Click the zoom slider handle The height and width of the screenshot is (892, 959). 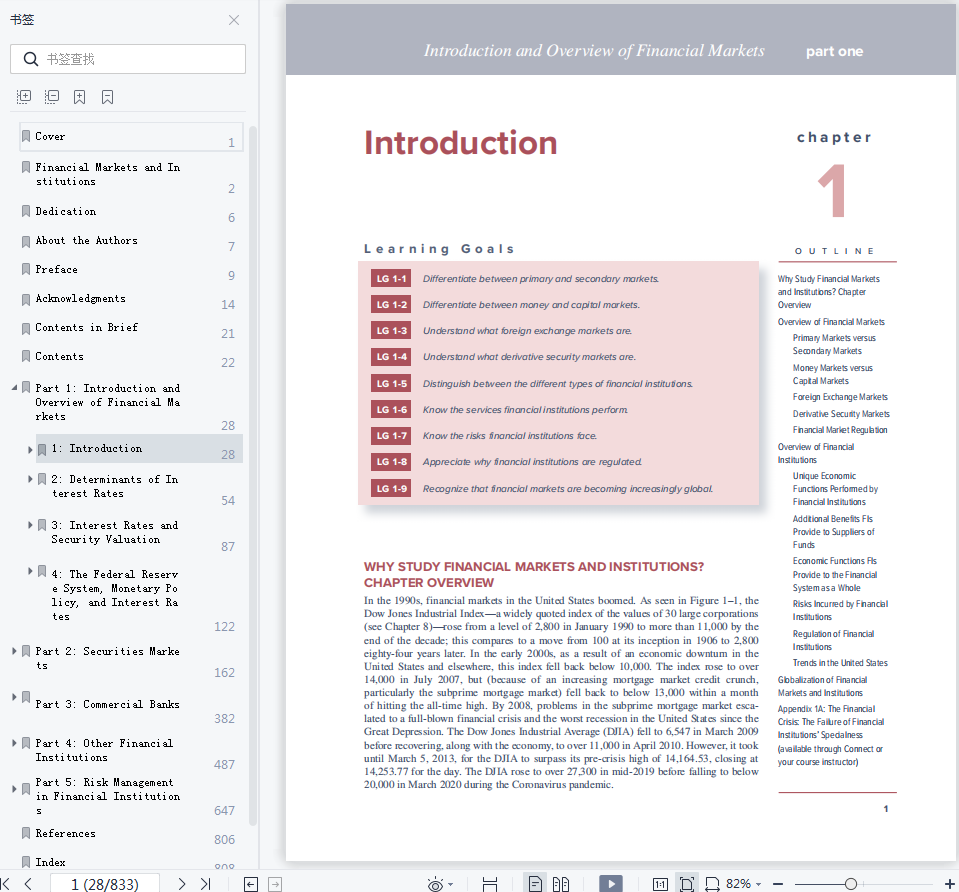pyautogui.click(x=851, y=884)
